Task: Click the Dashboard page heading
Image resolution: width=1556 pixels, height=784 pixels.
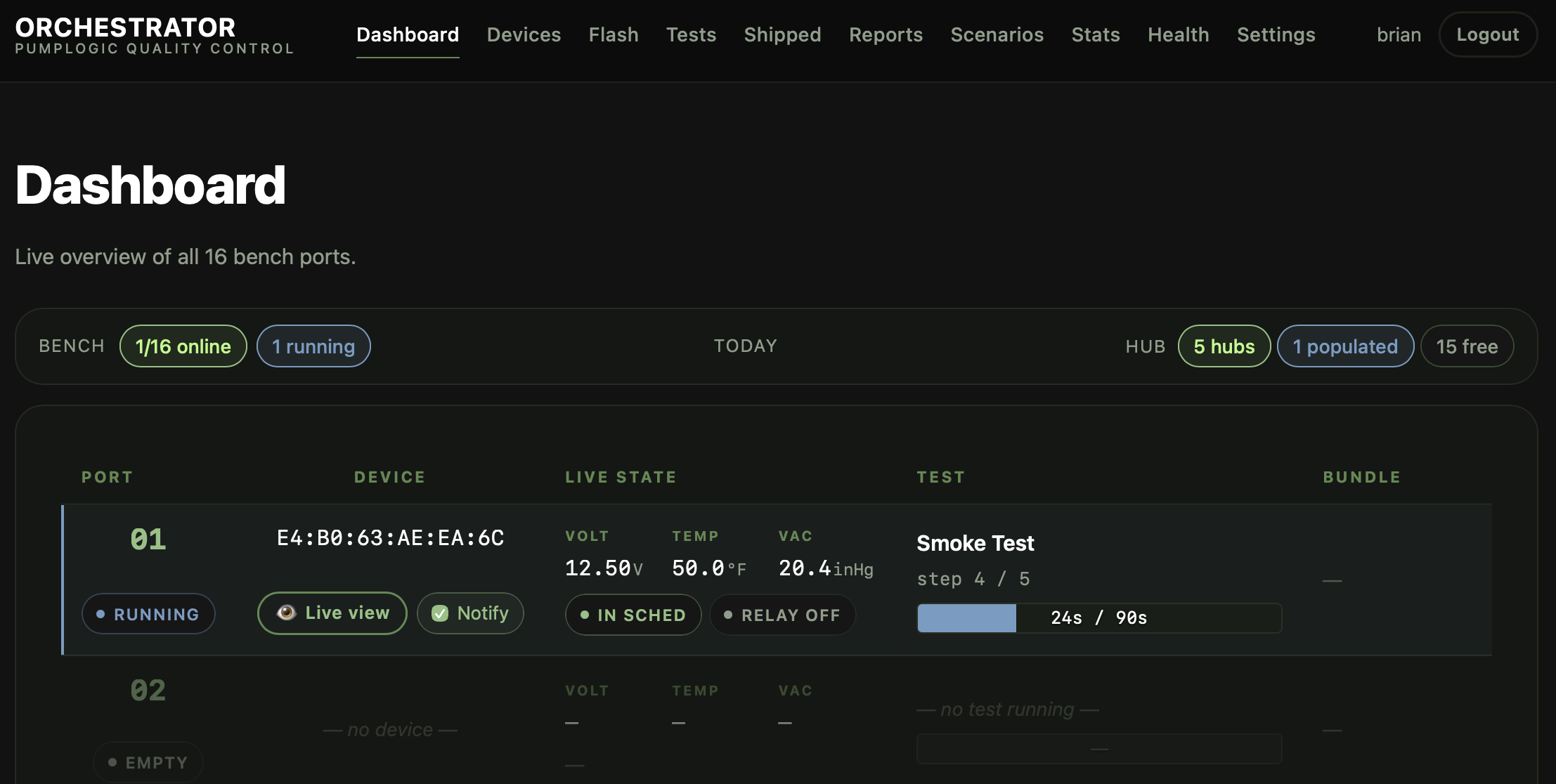Action: click(x=150, y=185)
